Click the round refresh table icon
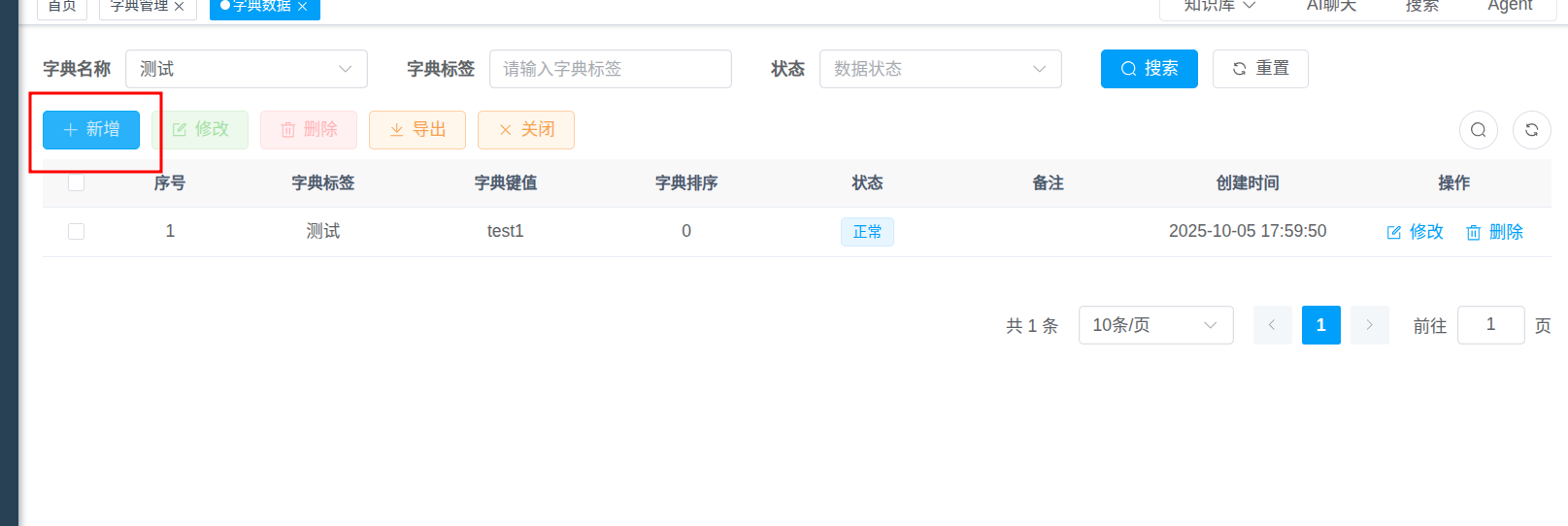This screenshot has width=1568, height=526. (x=1531, y=130)
